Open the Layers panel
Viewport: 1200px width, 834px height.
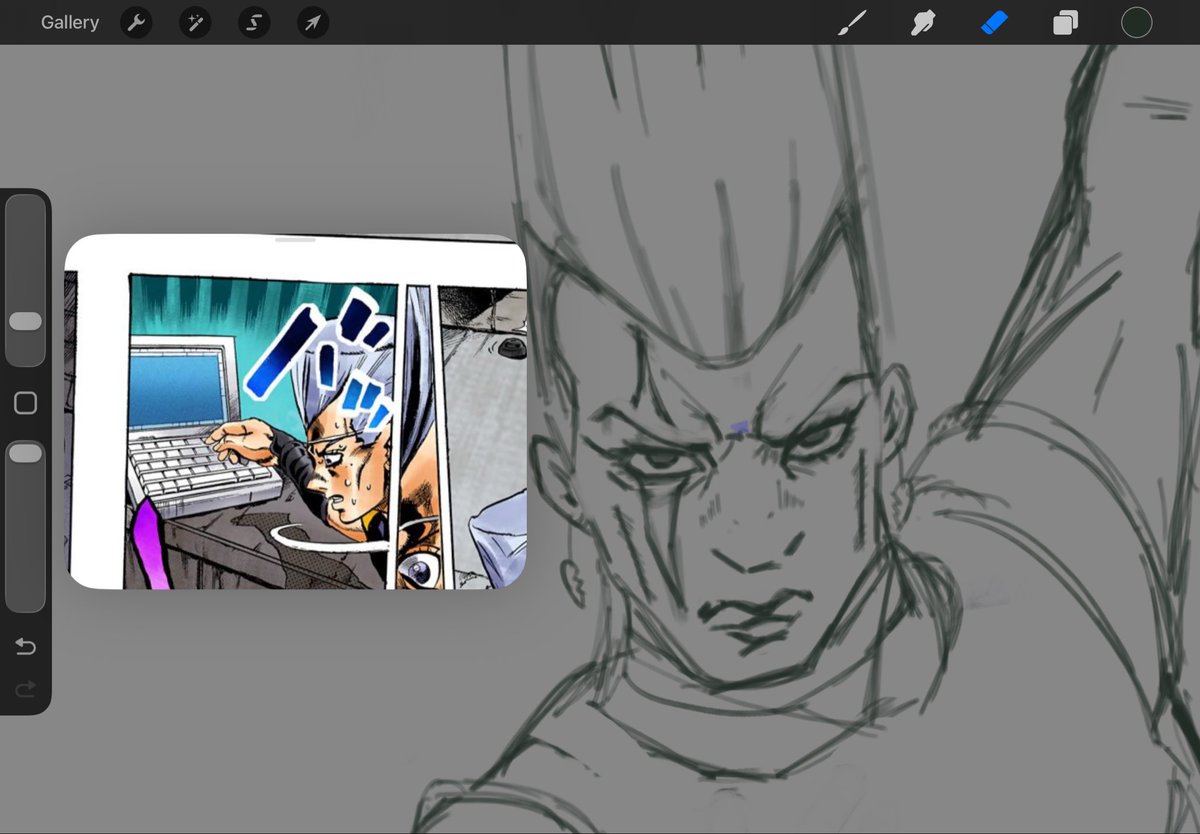coord(1065,22)
